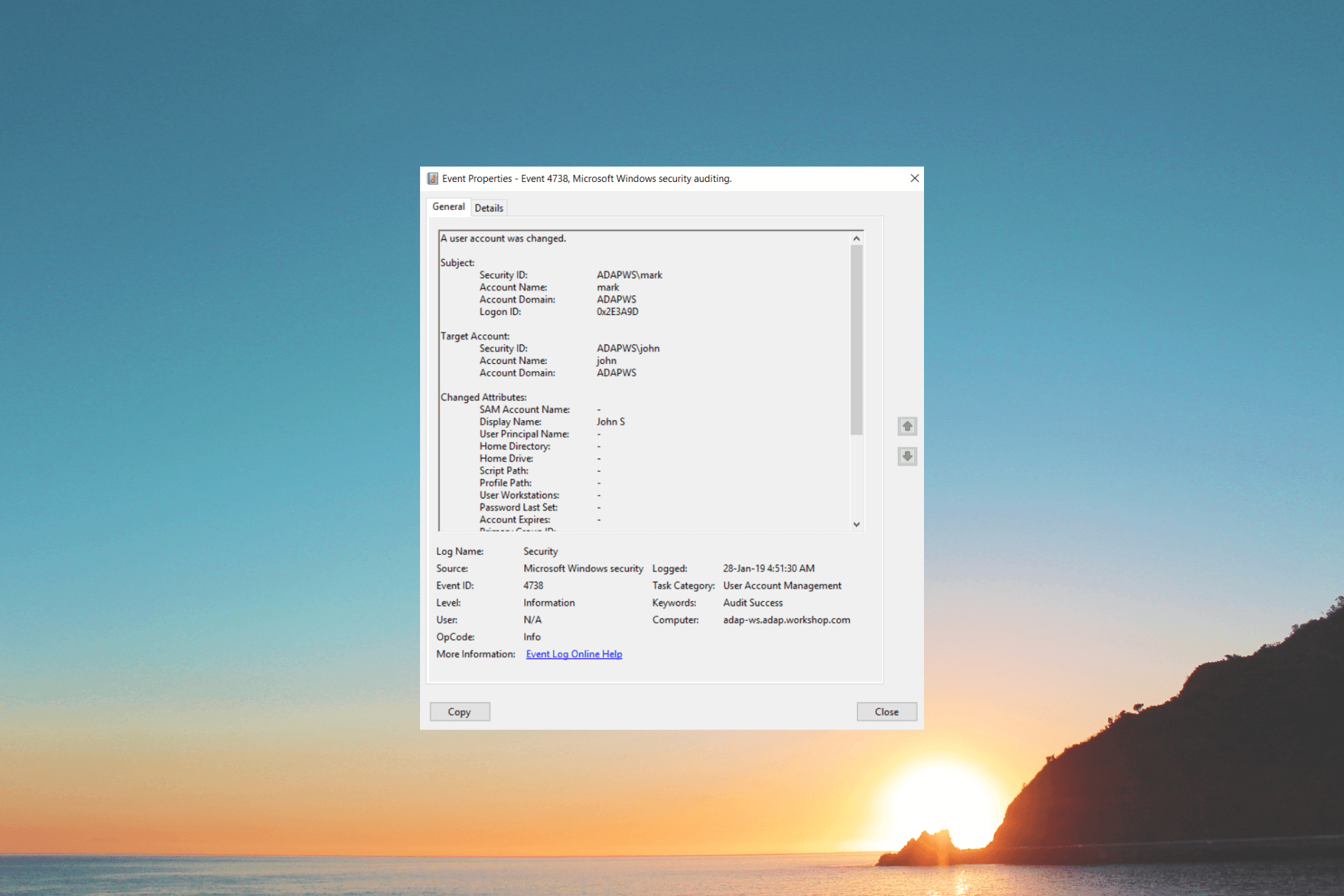Click the 'Profile Path:' label
The image size is (1344, 896).
(x=505, y=483)
